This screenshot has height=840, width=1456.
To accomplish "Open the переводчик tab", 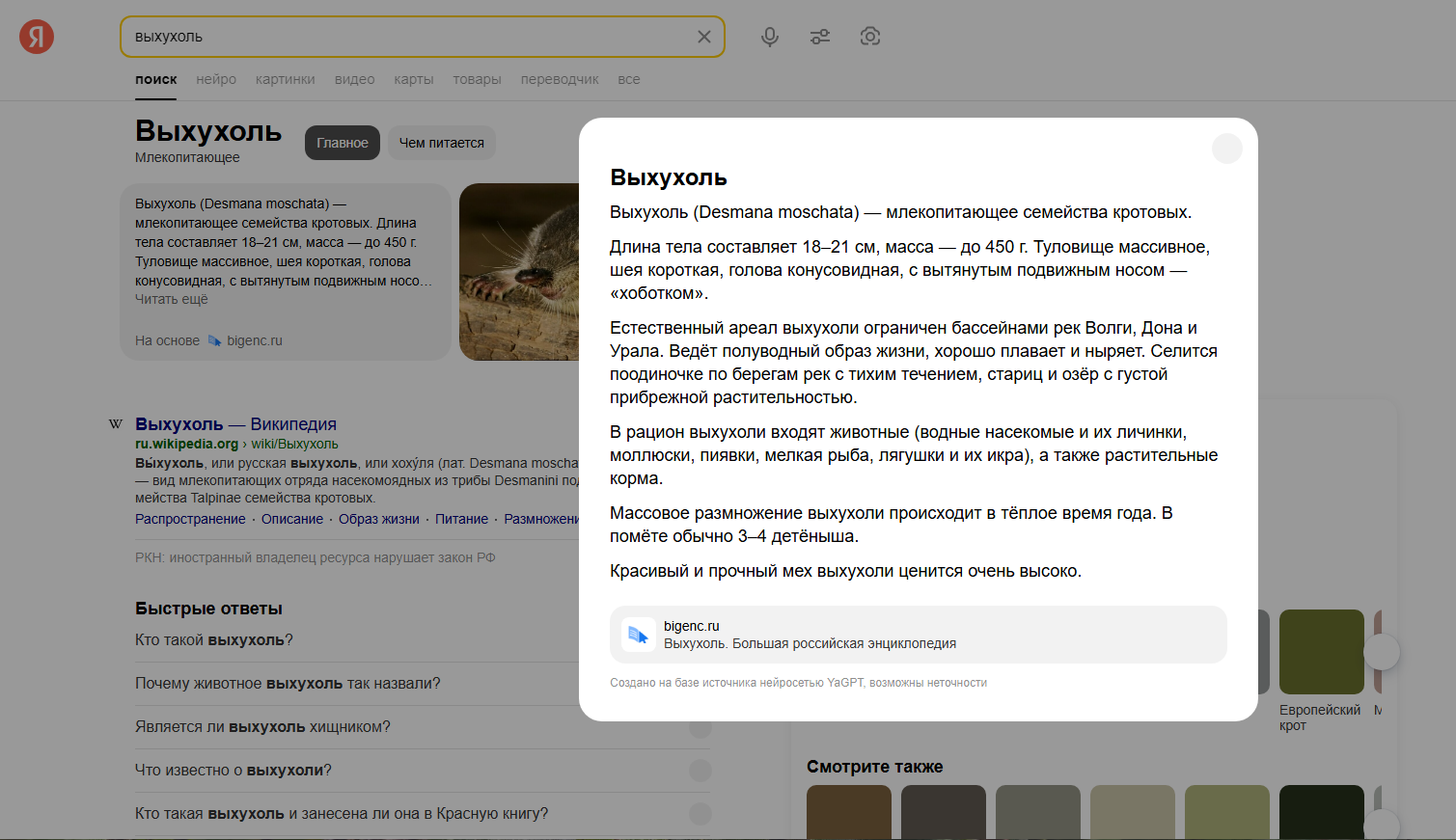I will click(x=560, y=79).
